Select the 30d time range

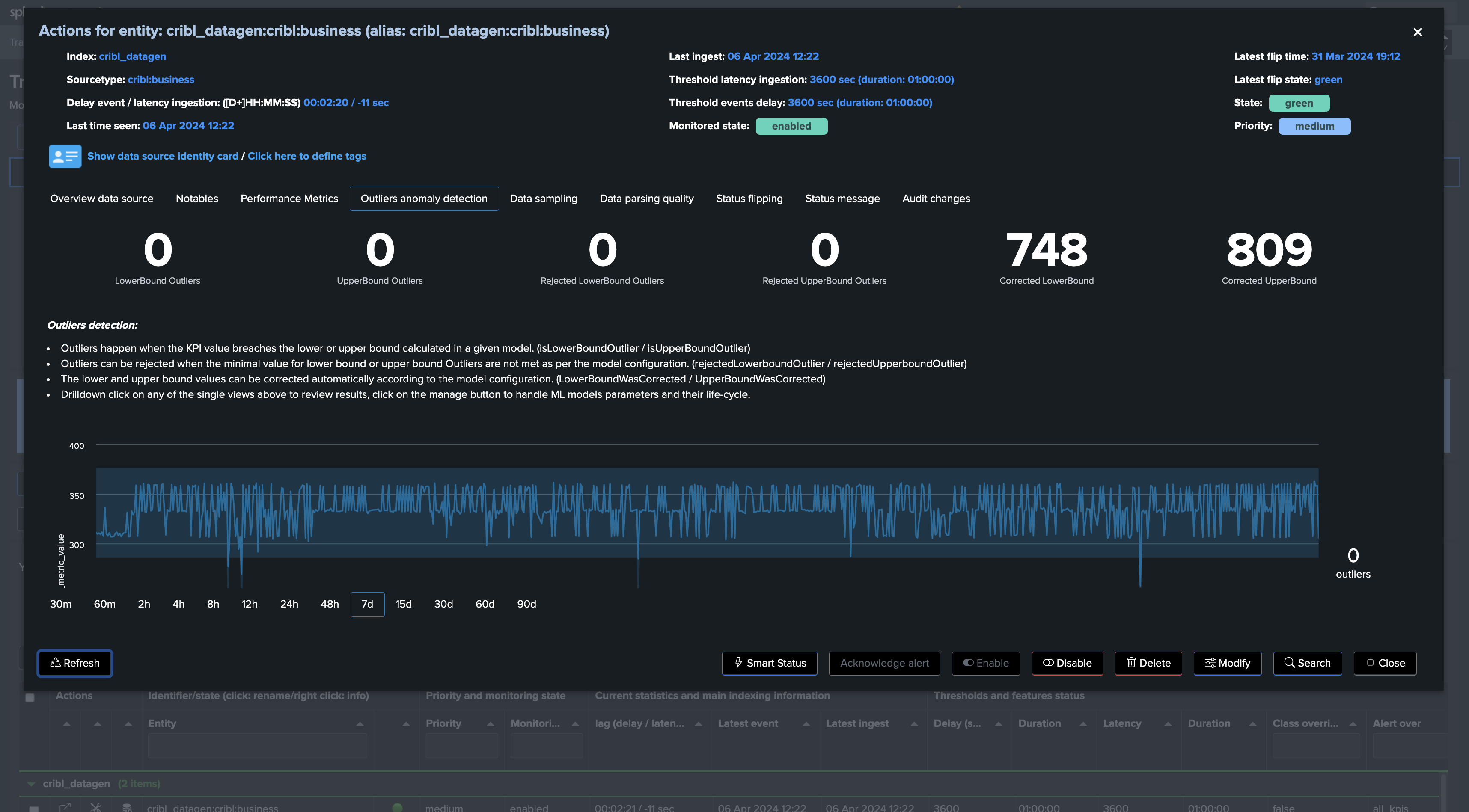coord(444,605)
